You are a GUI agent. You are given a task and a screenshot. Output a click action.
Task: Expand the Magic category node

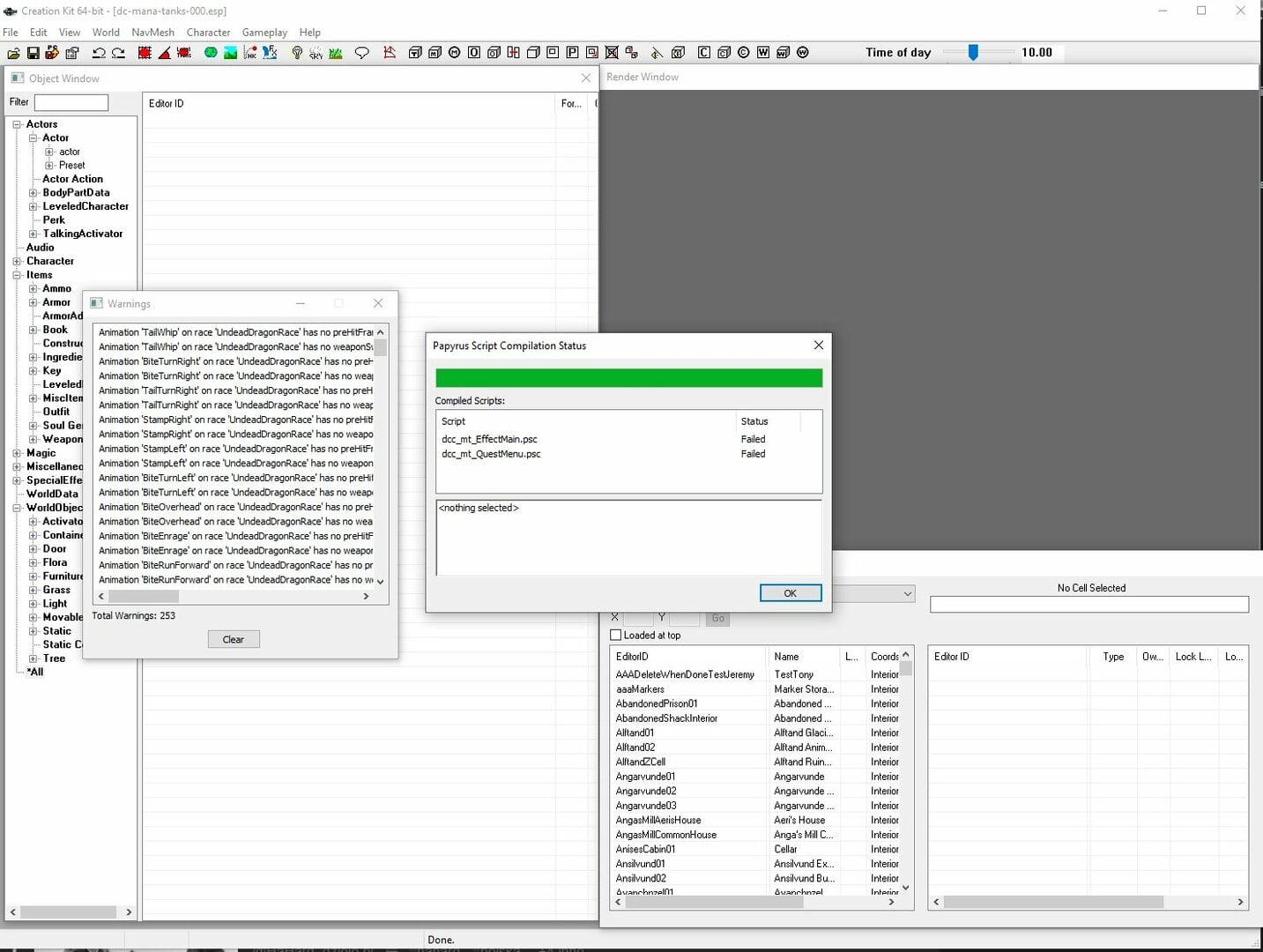coord(17,453)
